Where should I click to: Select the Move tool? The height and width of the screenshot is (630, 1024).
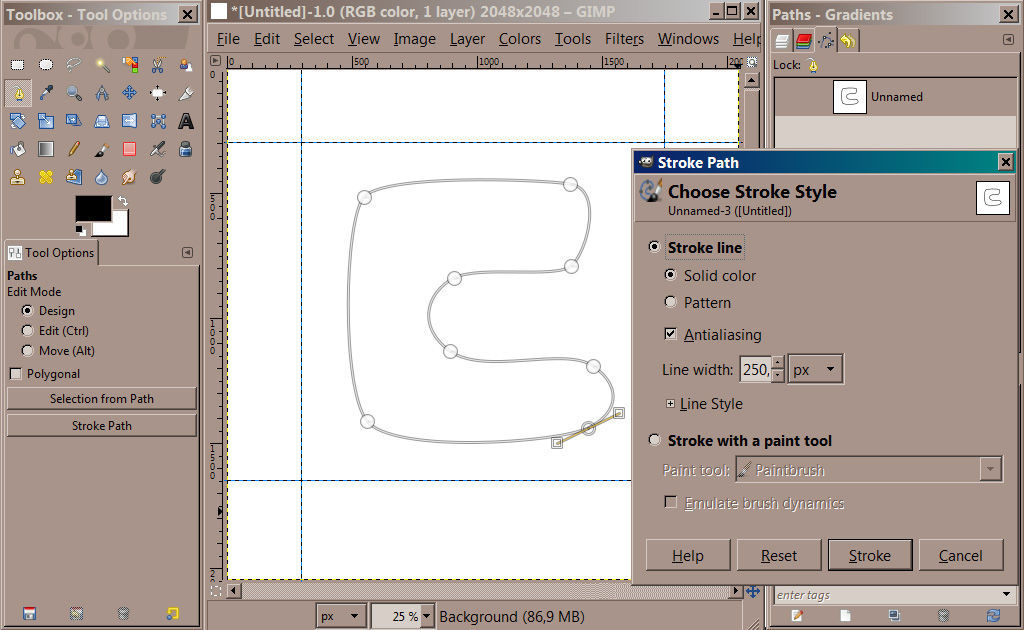(x=130, y=93)
